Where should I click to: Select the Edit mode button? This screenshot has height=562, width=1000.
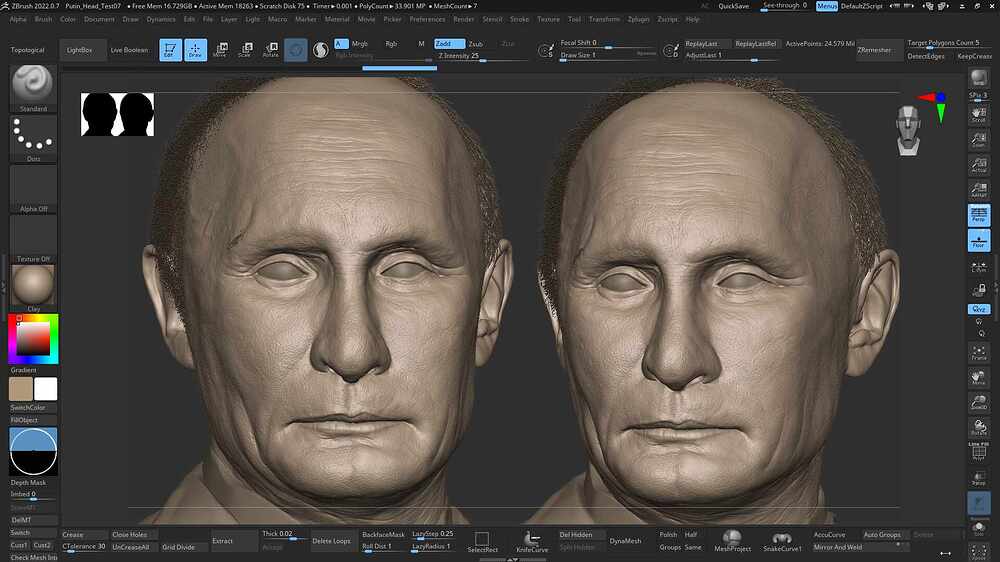[170, 50]
